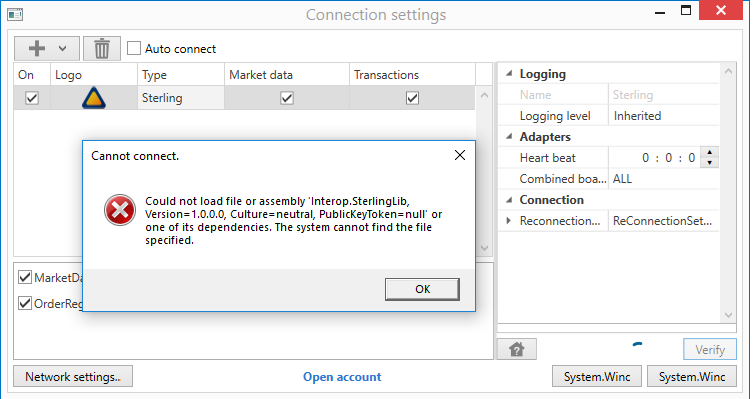The height and width of the screenshot is (399, 754).
Task: Click the plus add connection icon
Action: click(37, 49)
